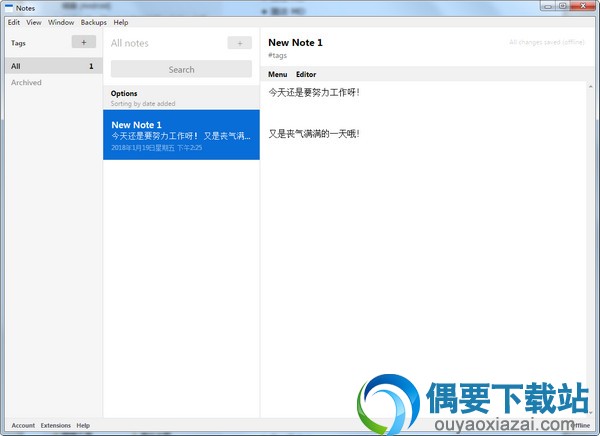Screen dimensions: 600x436
Task: Maximize the Notes window
Action: 563,6
